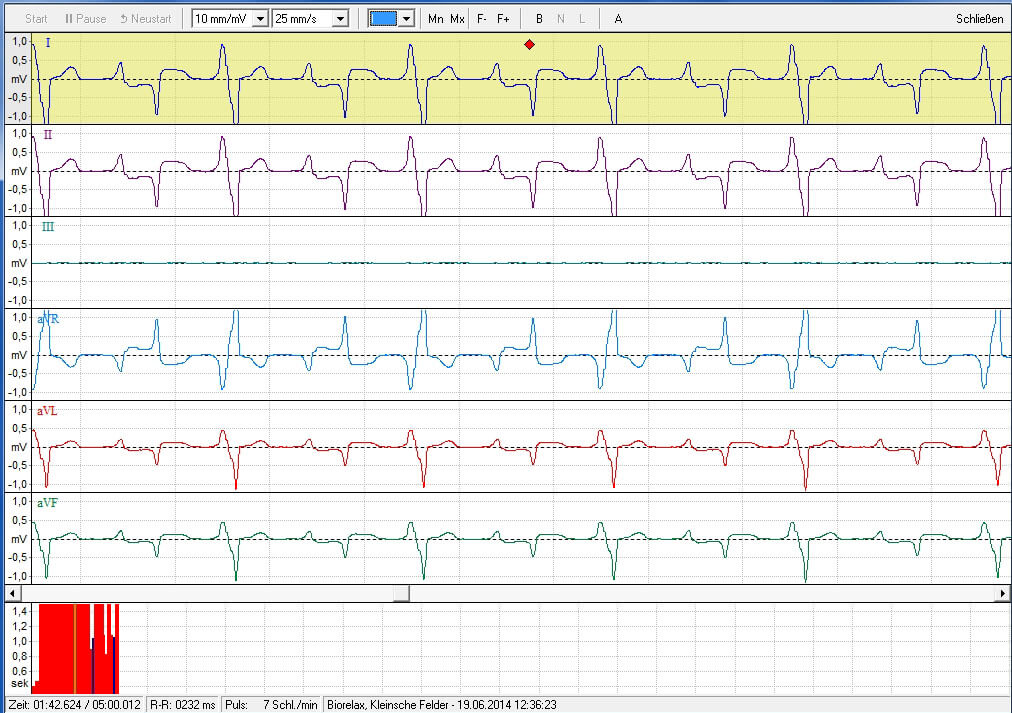Open the 25 mm/s speed dropdown

click(x=340, y=19)
